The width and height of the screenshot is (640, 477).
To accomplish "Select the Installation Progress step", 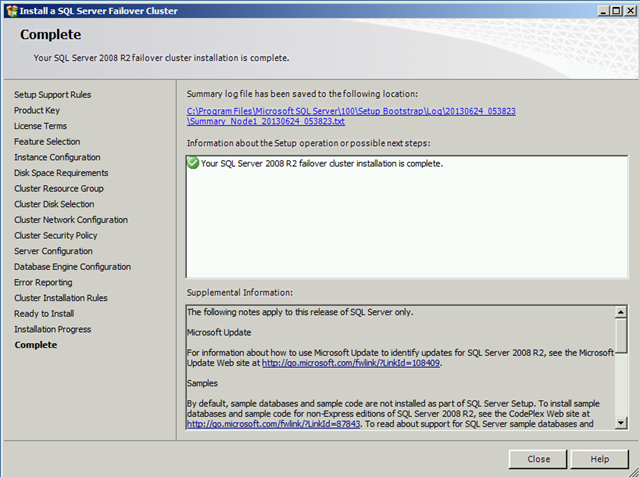I will [x=52, y=329].
